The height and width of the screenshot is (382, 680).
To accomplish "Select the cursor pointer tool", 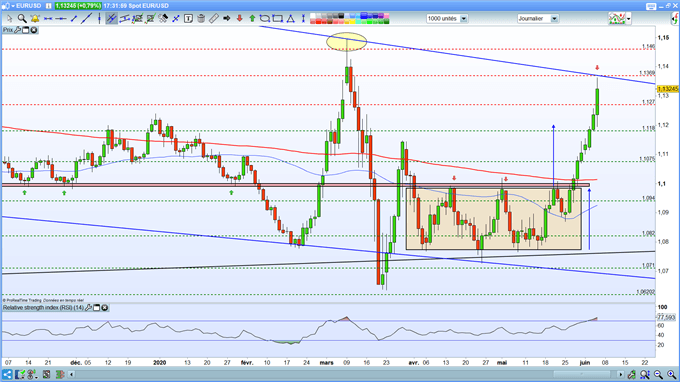I will pos(9,19).
